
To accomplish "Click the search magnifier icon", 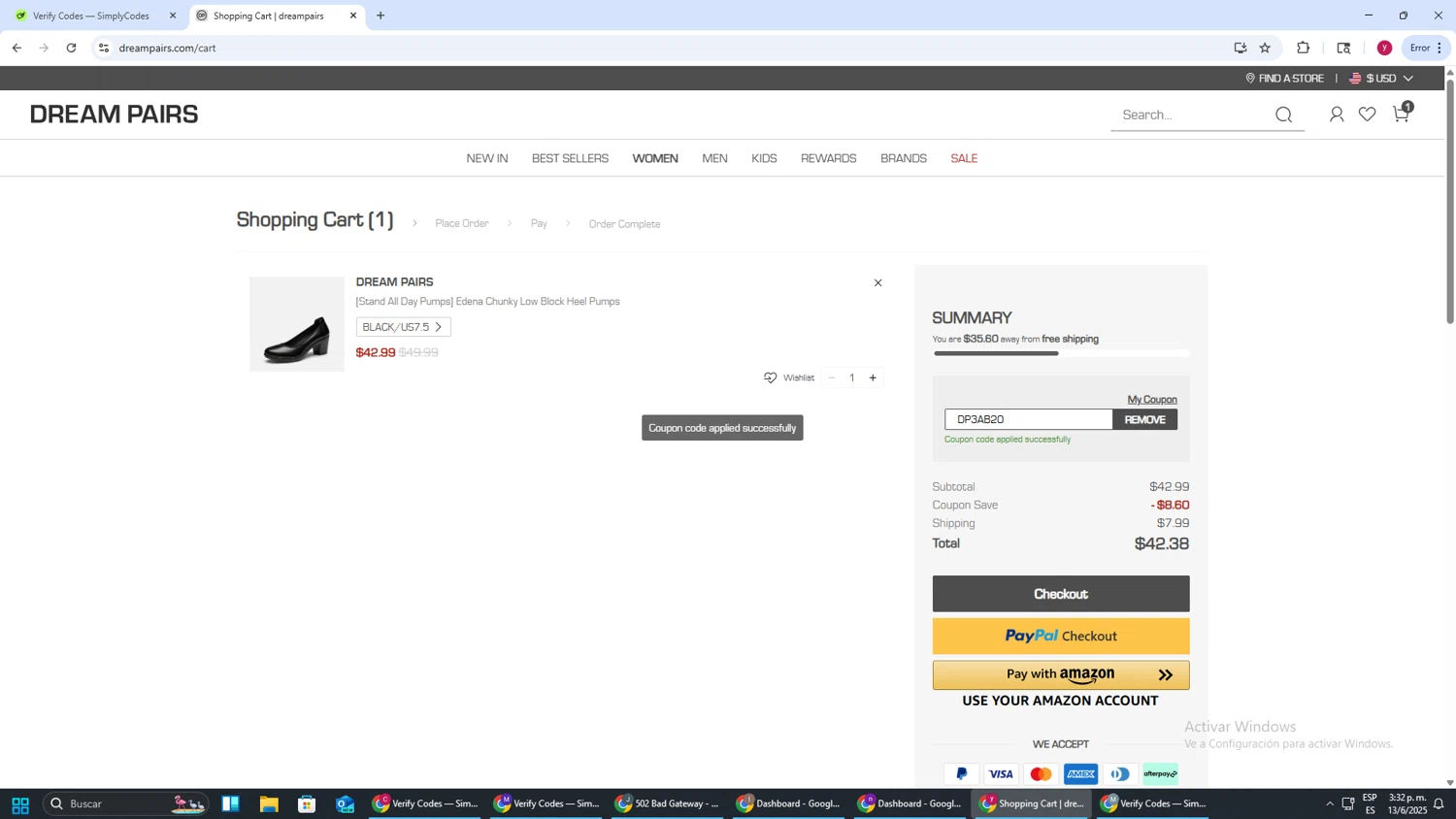I will tap(1283, 115).
